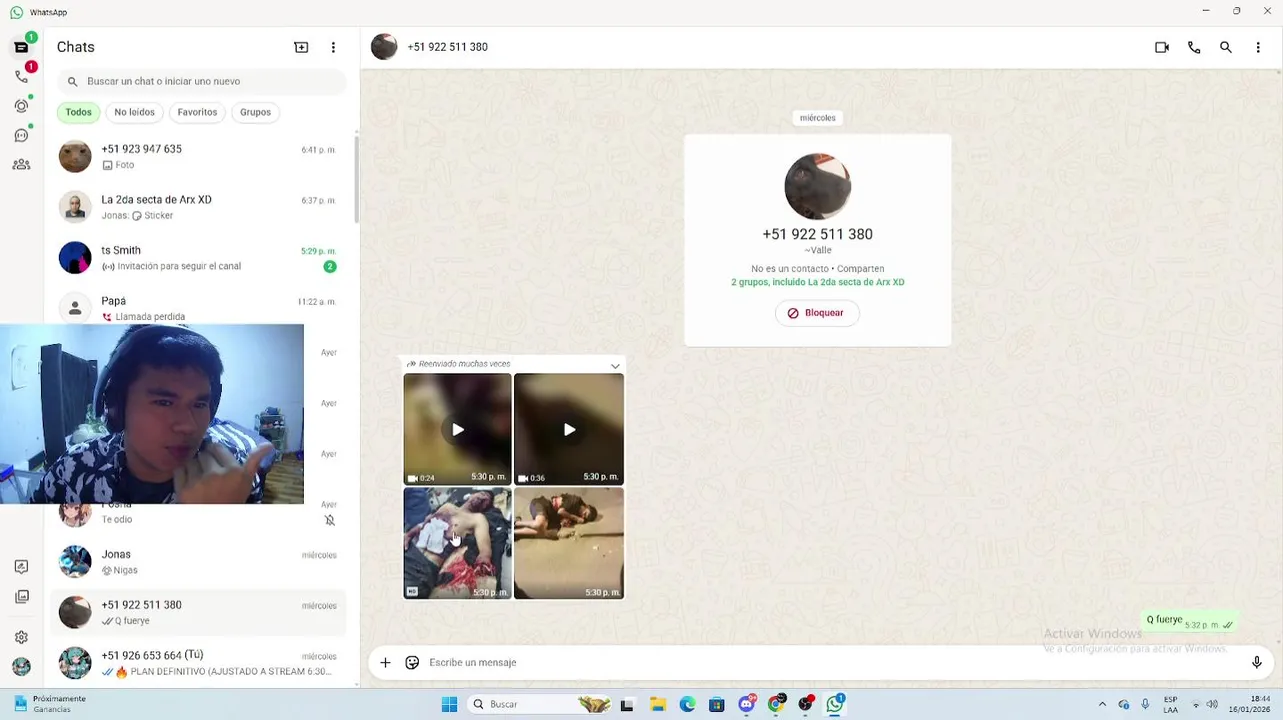Open the Media gallery sidebar icon
Screen dimensions: 1283x720
(21, 597)
